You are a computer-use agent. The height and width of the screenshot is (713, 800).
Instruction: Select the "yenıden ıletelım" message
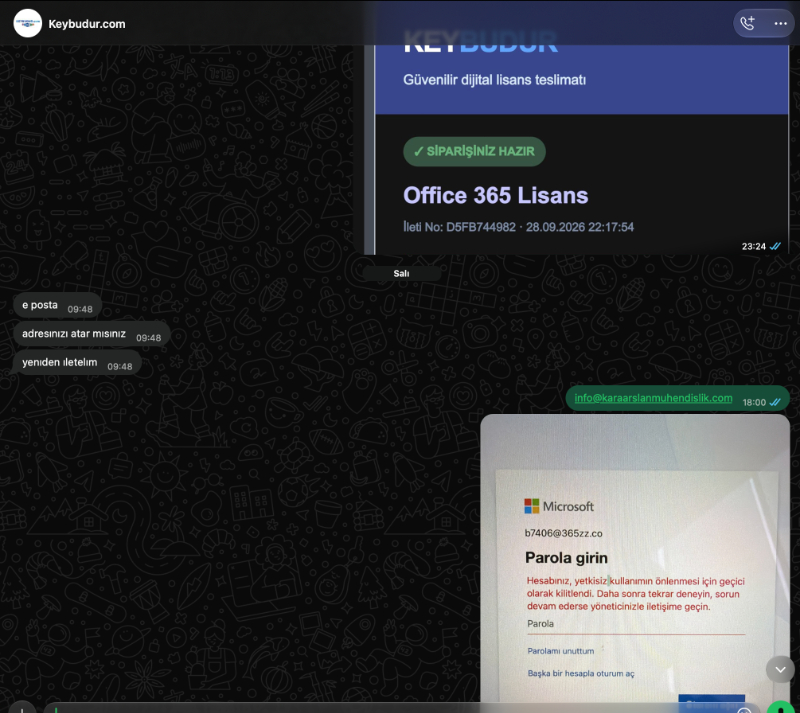click(77, 362)
